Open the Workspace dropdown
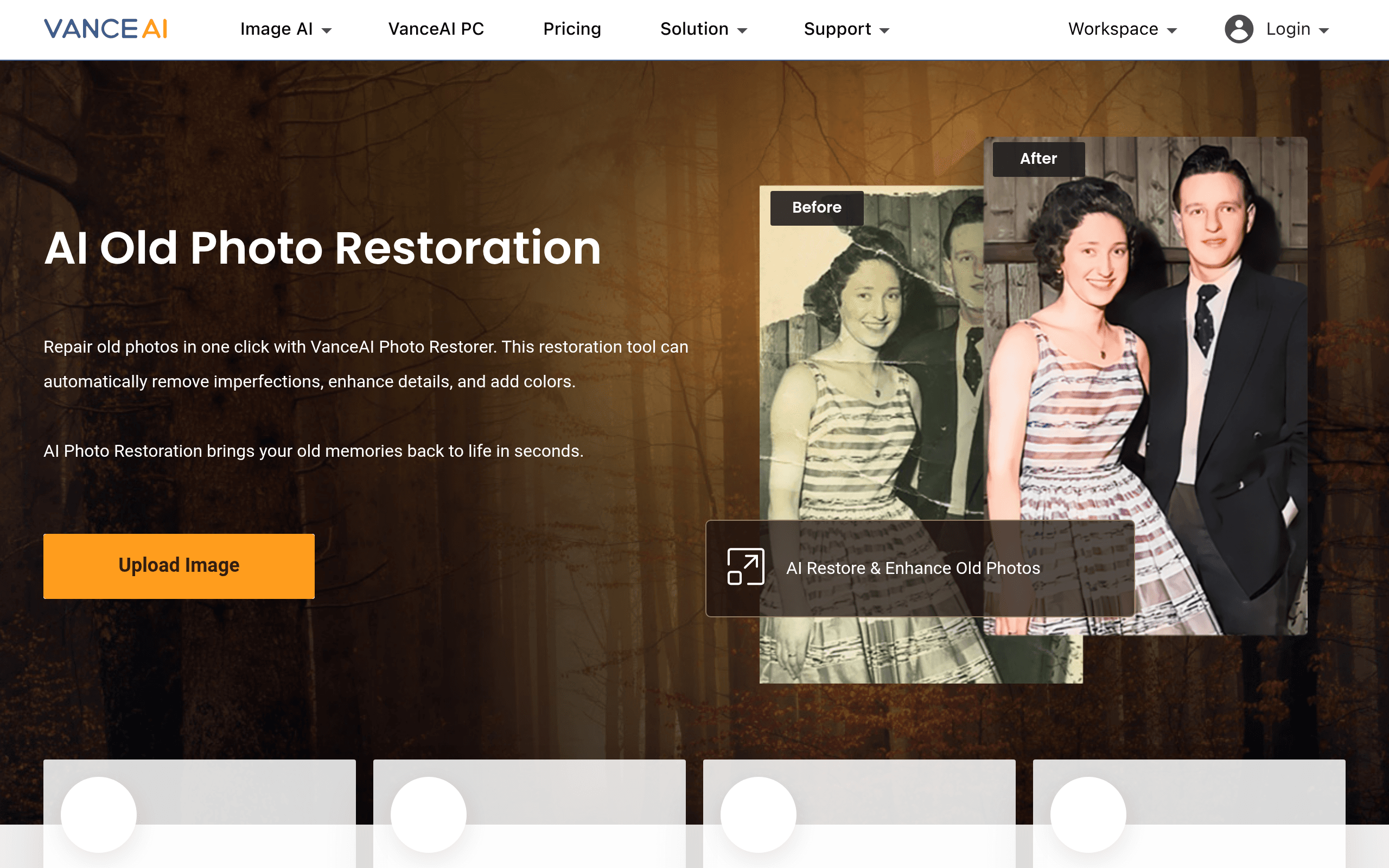The image size is (1389, 868). 1123,29
